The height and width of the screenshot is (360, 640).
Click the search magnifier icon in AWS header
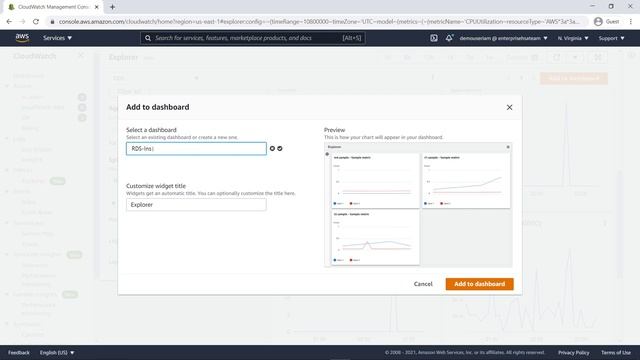[148, 38]
